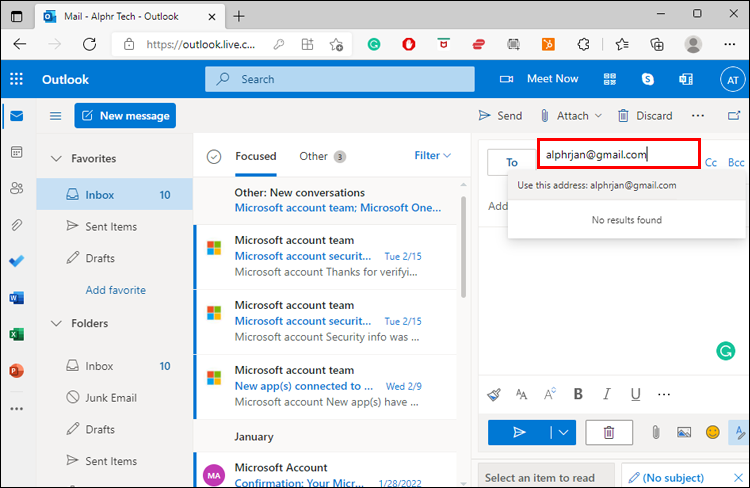Show the Cc field
This screenshot has height=488, width=750.
tap(711, 163)
